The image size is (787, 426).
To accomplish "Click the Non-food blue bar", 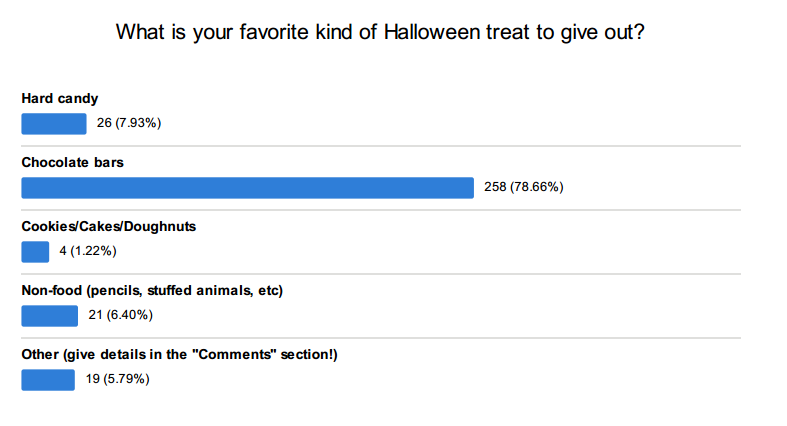I will (x=50, y=316).
